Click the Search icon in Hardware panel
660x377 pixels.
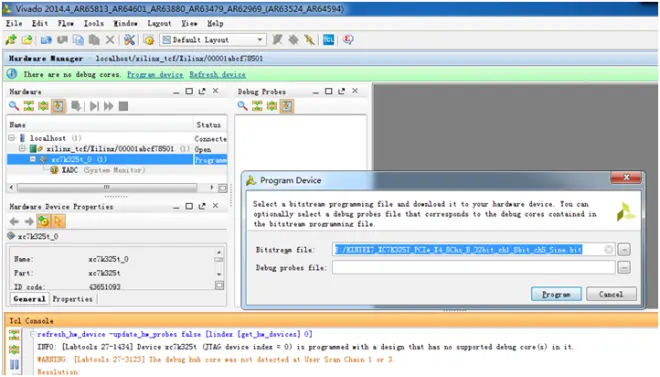14,106
